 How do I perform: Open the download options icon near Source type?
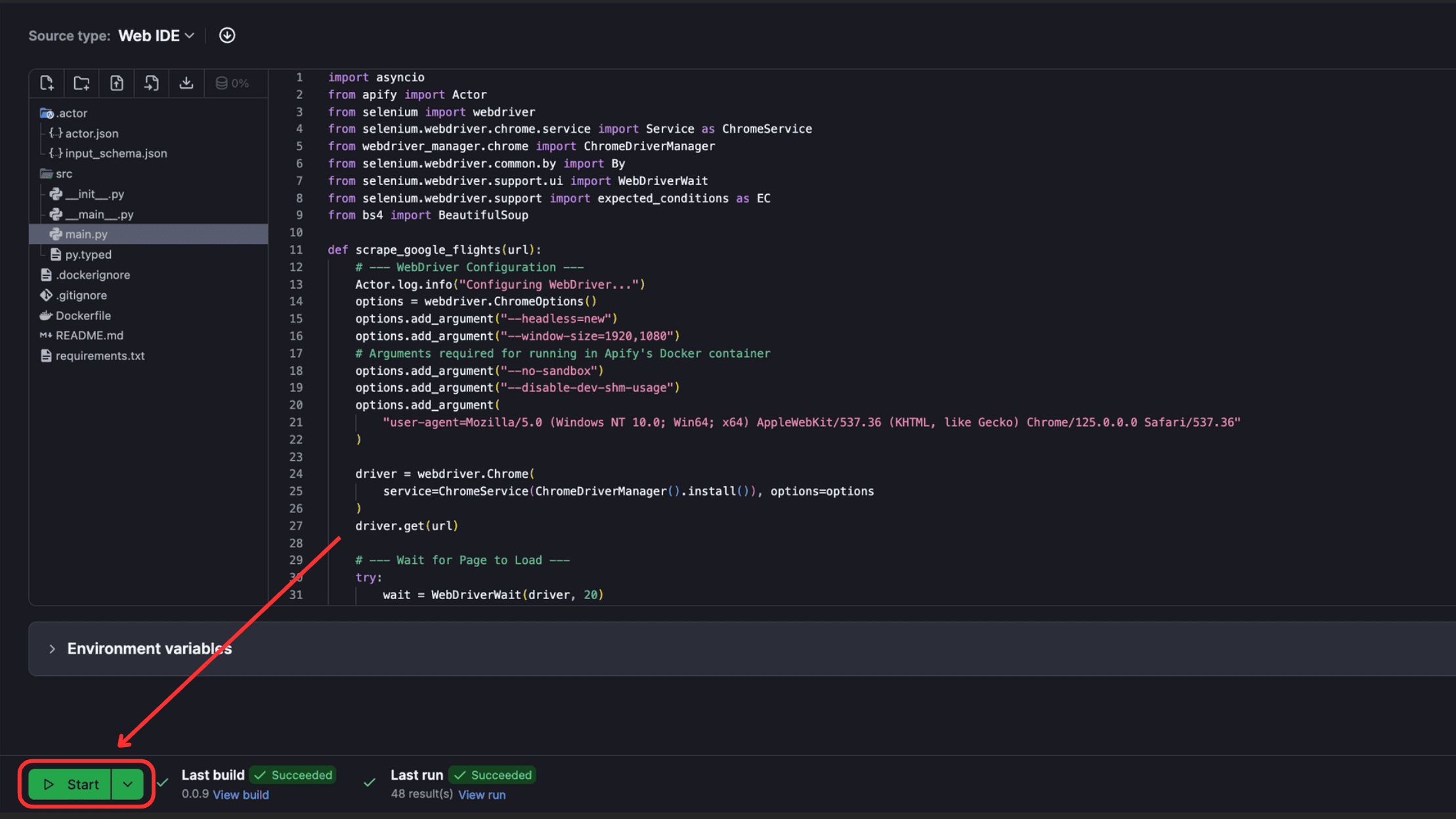pos(226,35)
